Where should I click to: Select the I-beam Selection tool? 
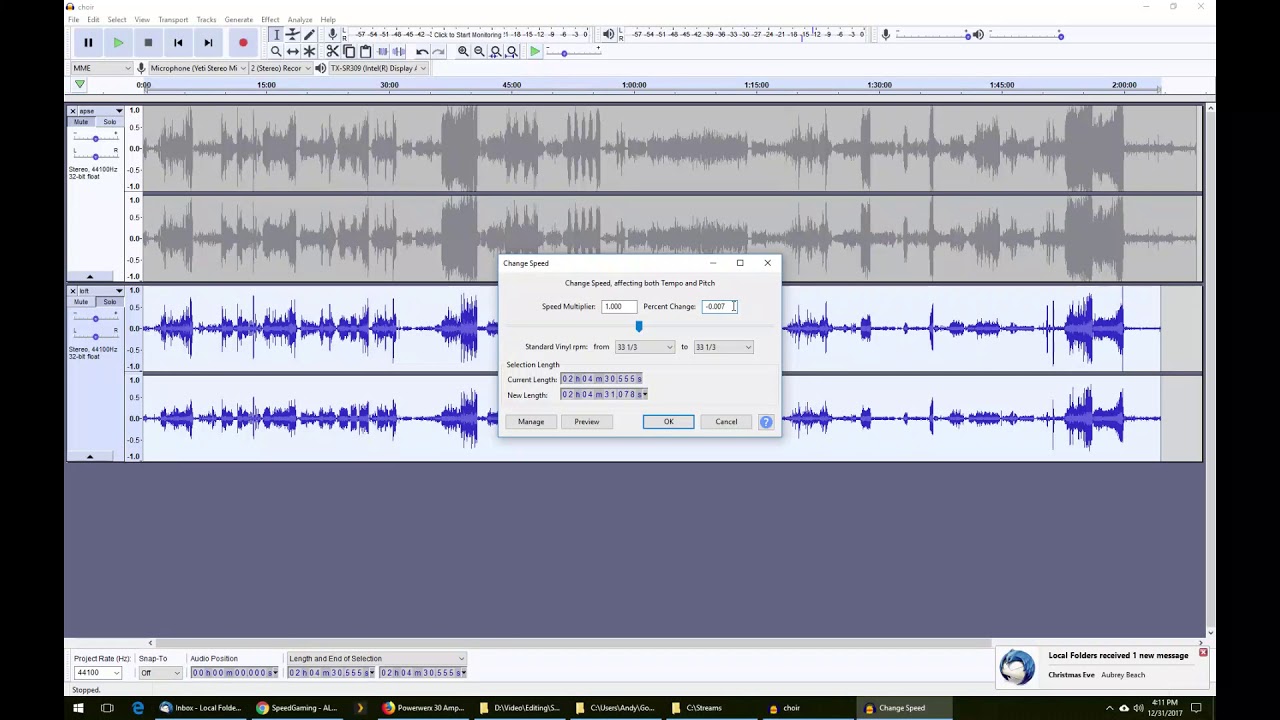tap(276, 35)
